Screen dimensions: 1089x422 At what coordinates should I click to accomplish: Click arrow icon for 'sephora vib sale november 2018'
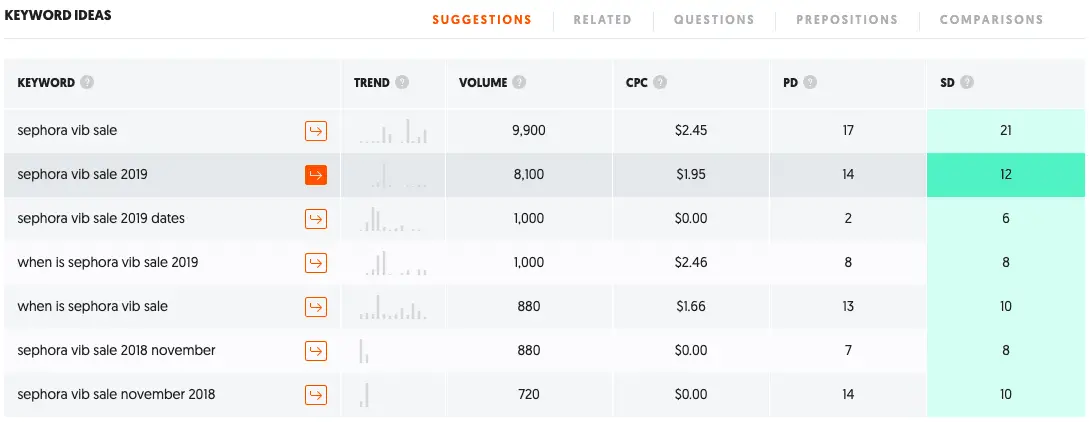click(x=316, y=395)
